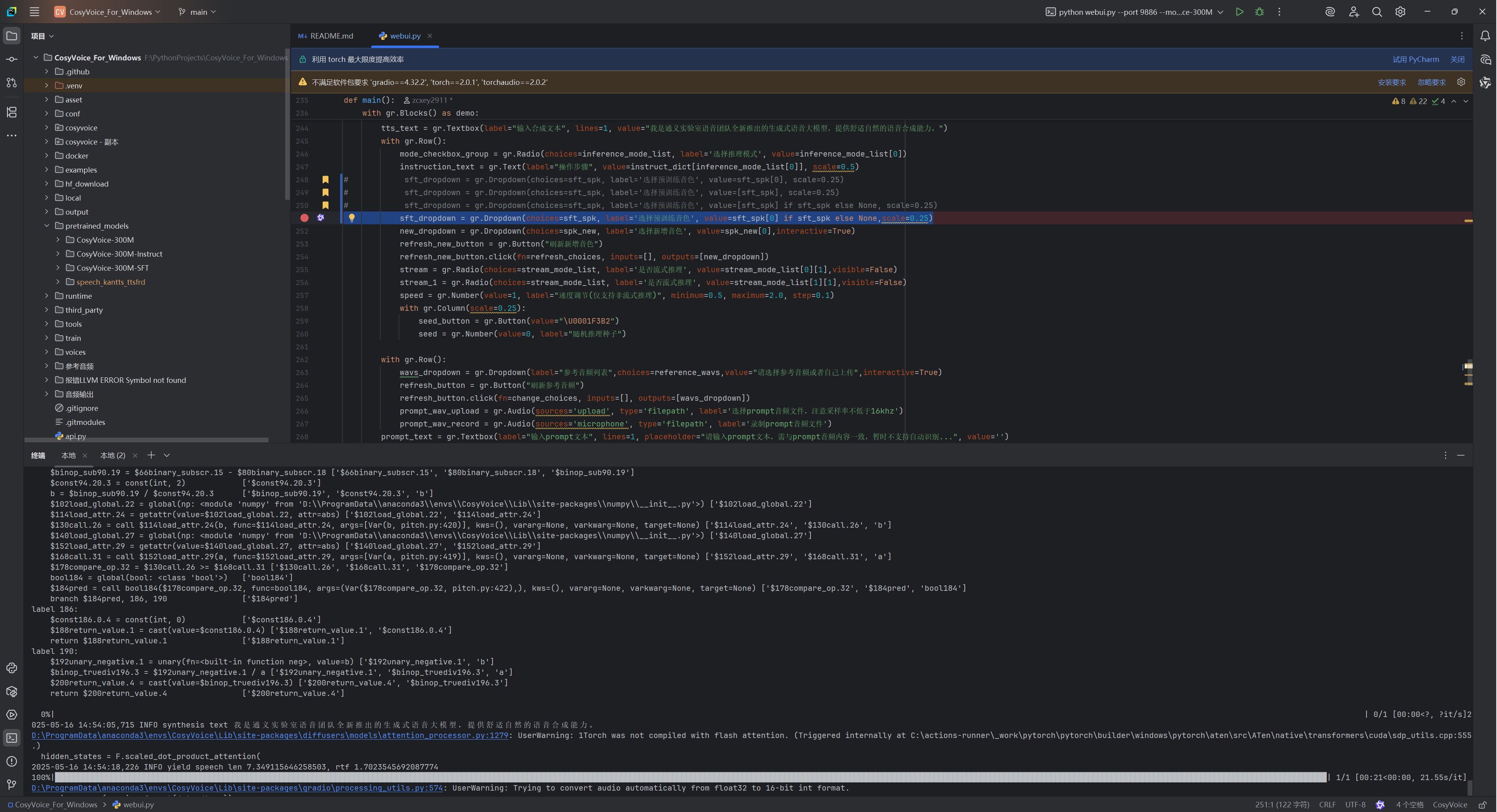This screenshot has height=812, width=1497.
Task: Toggle the bookmark on line 248
Action: (x=325, y=180)
